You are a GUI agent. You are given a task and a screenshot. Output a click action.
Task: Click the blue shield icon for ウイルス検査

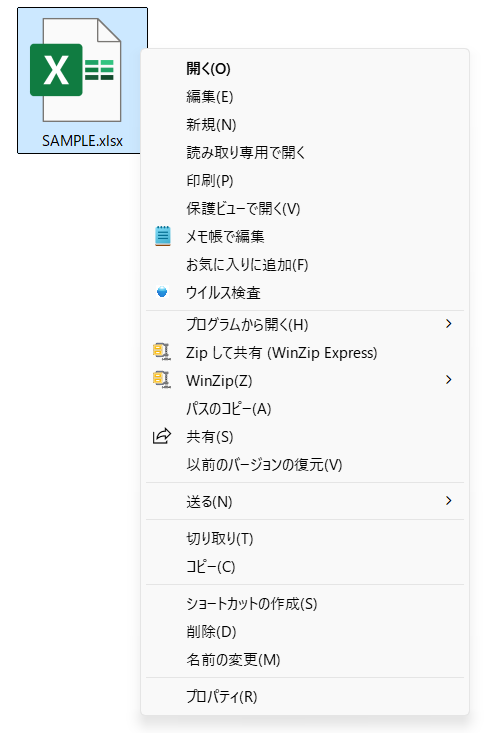coord(162,292)
